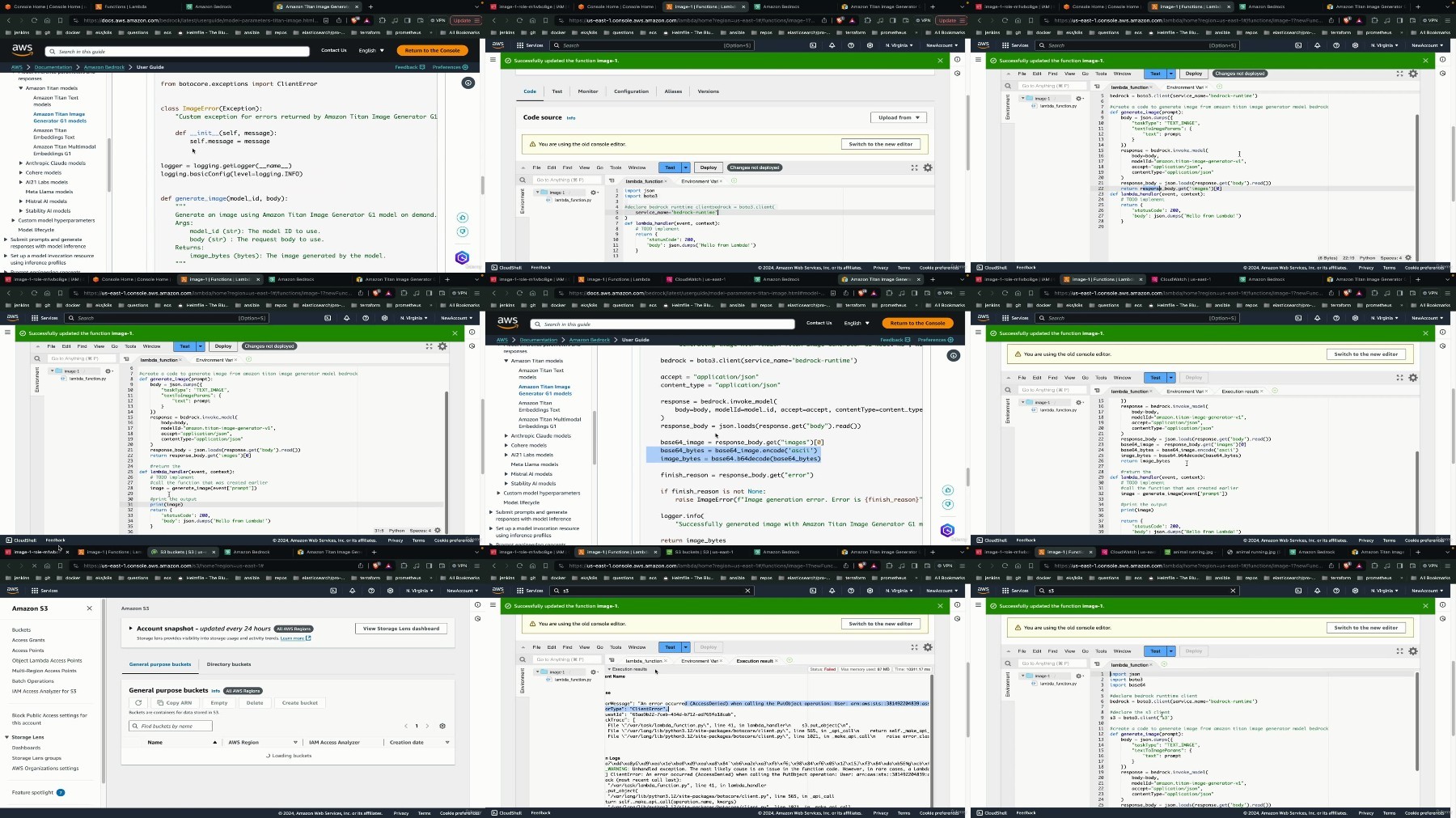Expand Anthropic Claude models in ImageError docs window
Screen dimensions: 1456x818
(x=21, y=163)
